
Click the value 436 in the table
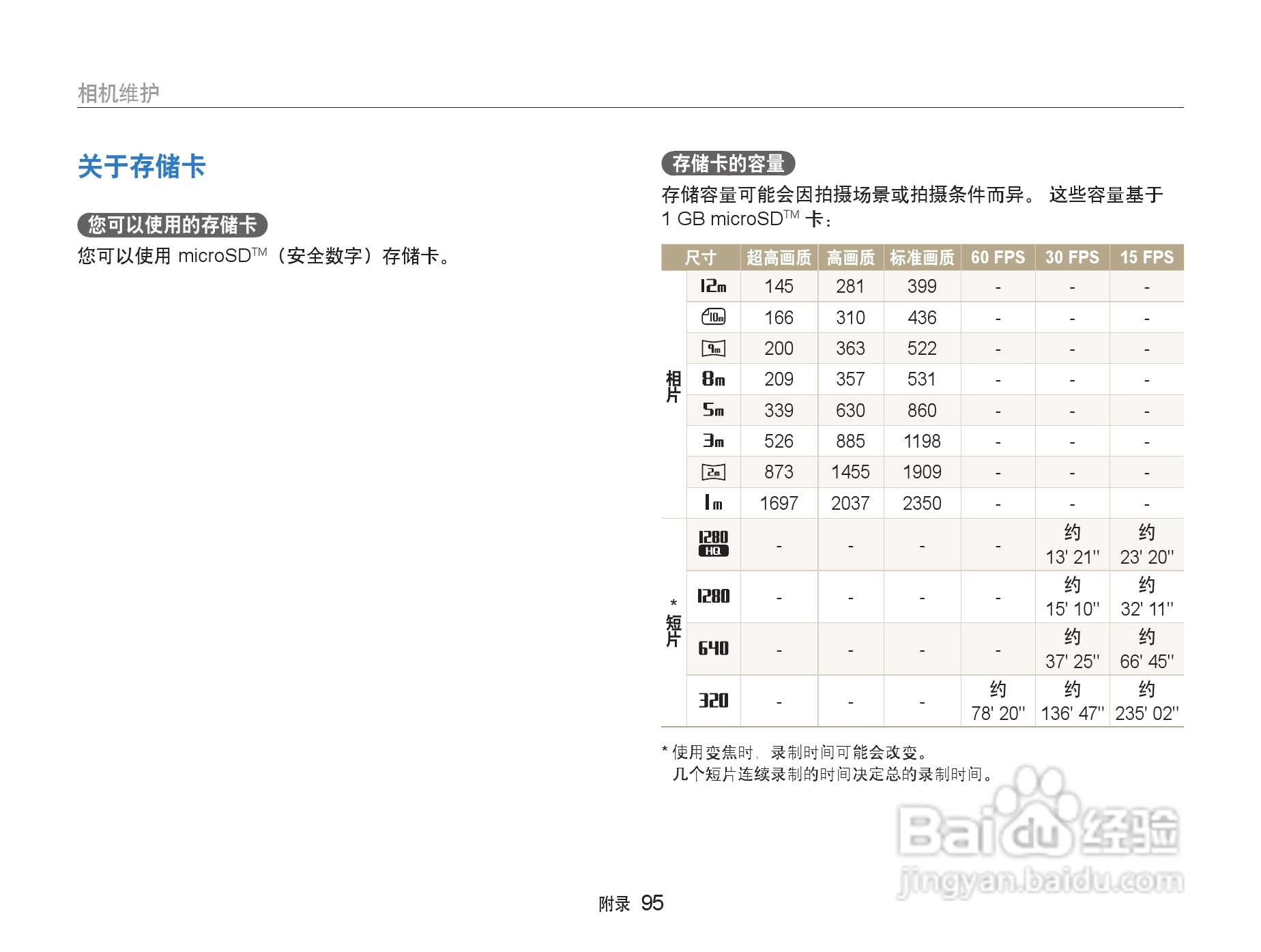point(922,318)
